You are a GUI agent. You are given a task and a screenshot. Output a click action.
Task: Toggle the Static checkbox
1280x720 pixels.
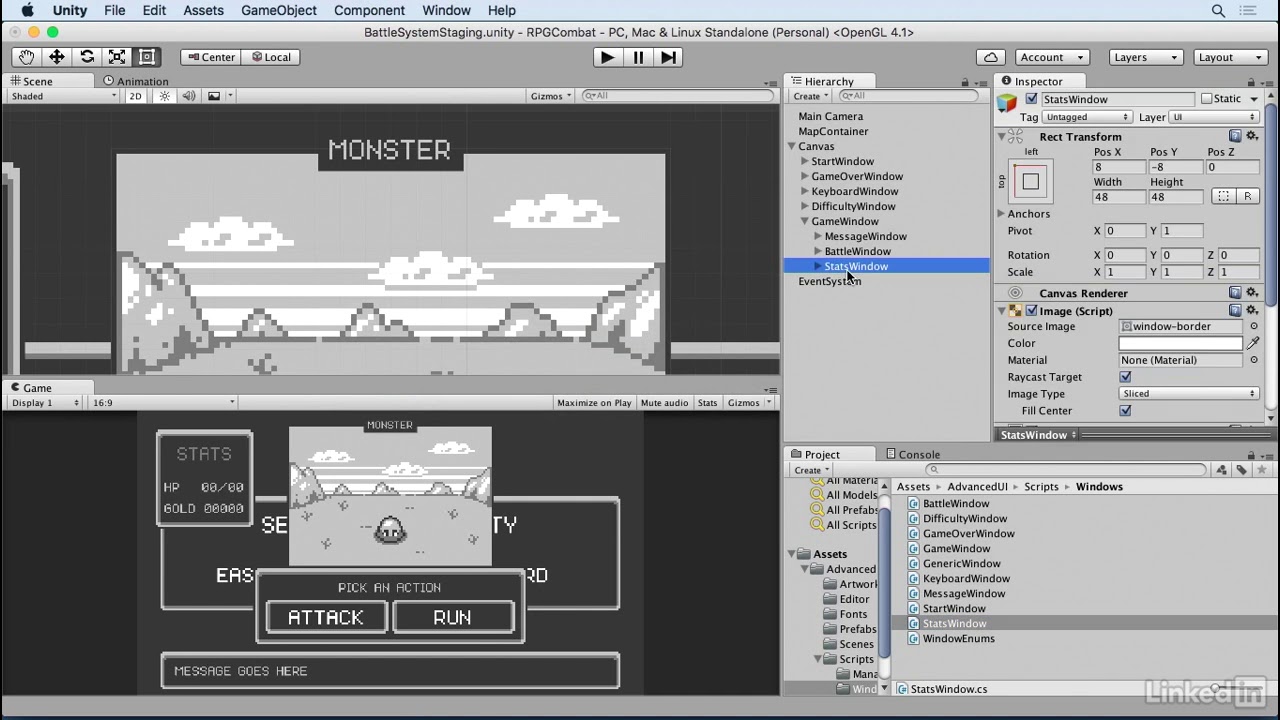[x=1207, y=99]
